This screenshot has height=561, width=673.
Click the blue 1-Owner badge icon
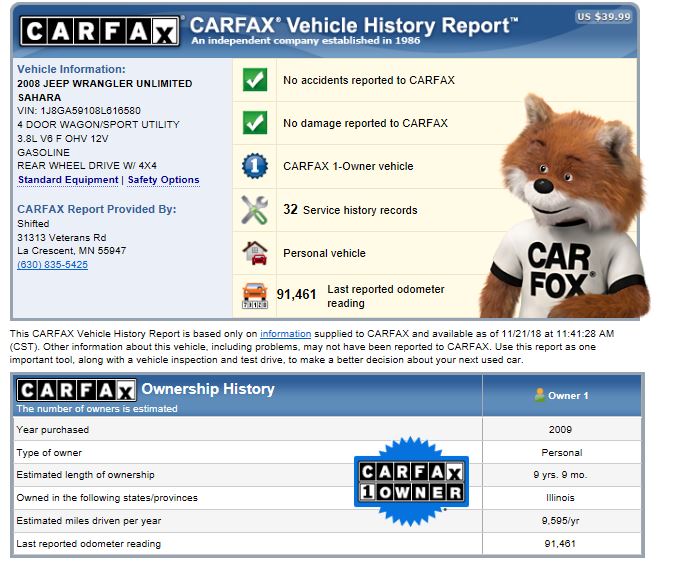click(255, 166)
